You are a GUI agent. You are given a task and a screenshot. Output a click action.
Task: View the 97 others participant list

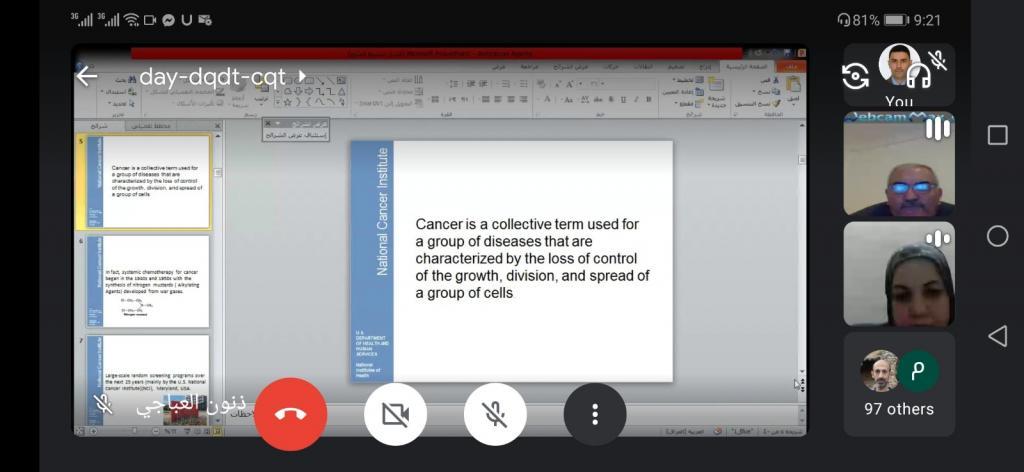coord(898,385)
